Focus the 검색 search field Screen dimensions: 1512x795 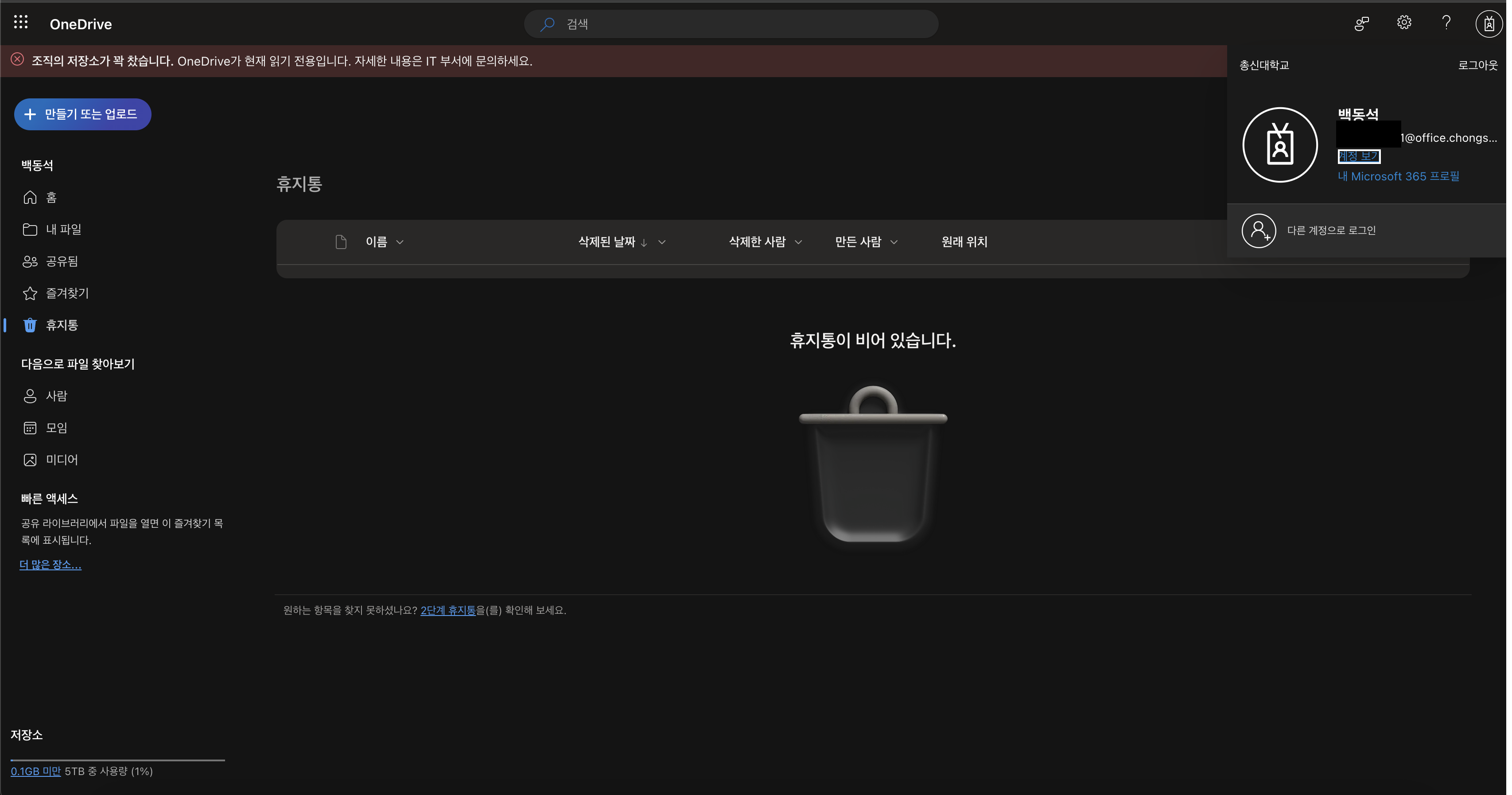[731, 24]
